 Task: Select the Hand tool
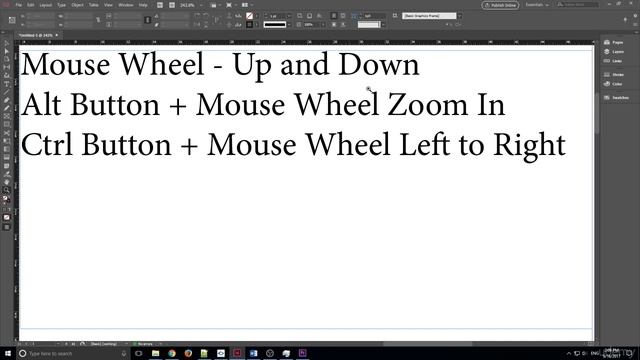(x=7, y=182)
